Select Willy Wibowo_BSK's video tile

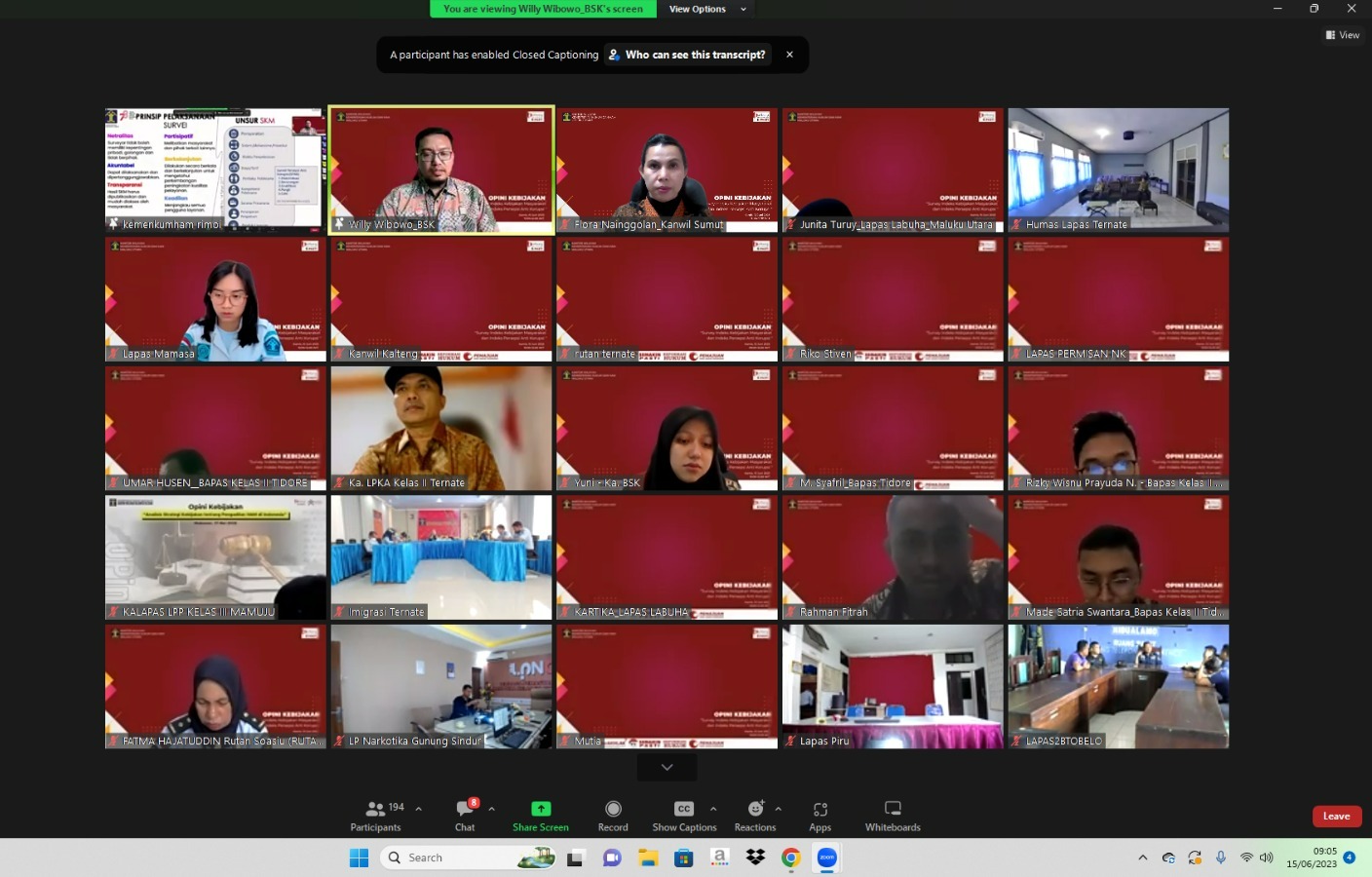click(x=441, y=170)
